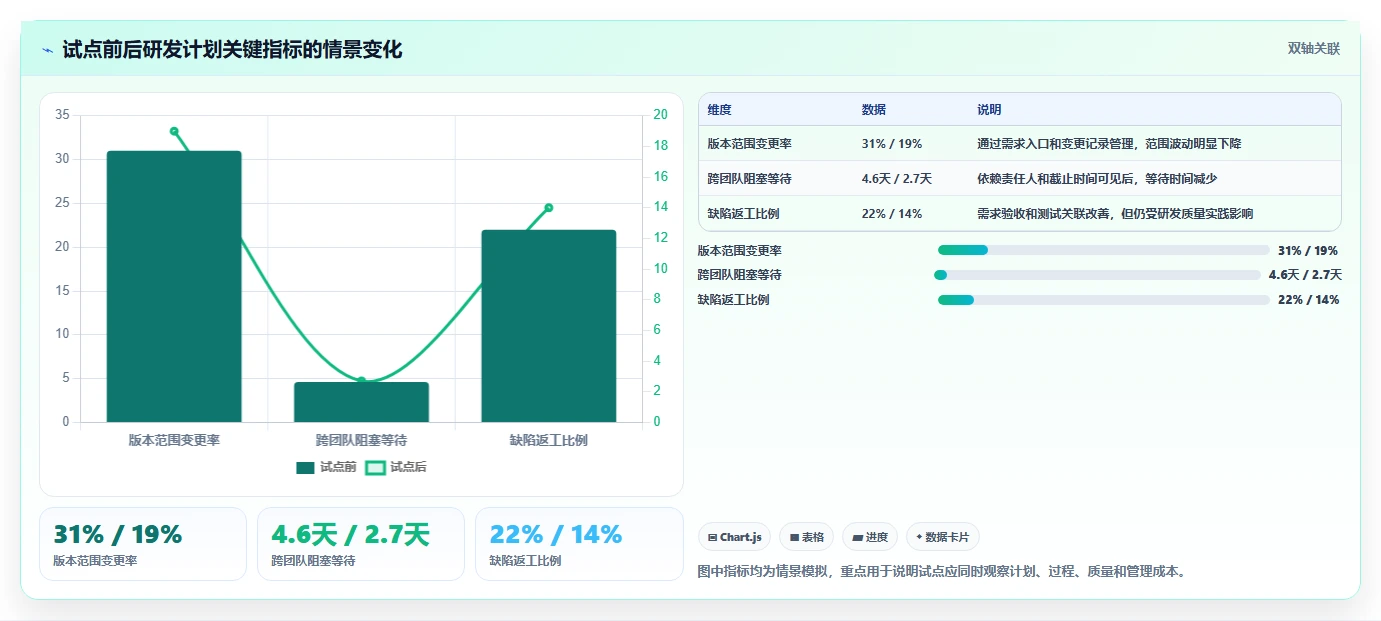1381x621 pixels.
Task: Click the 试点后 outlined green legend swatch
Action: pos(375,467)
